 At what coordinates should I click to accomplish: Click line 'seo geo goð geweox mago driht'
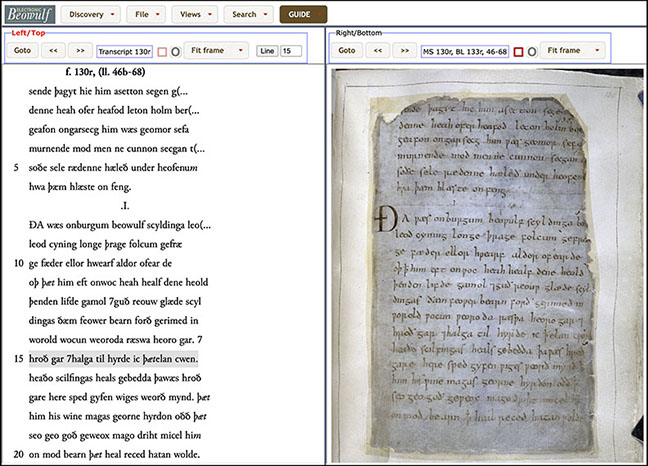(115, 435)
